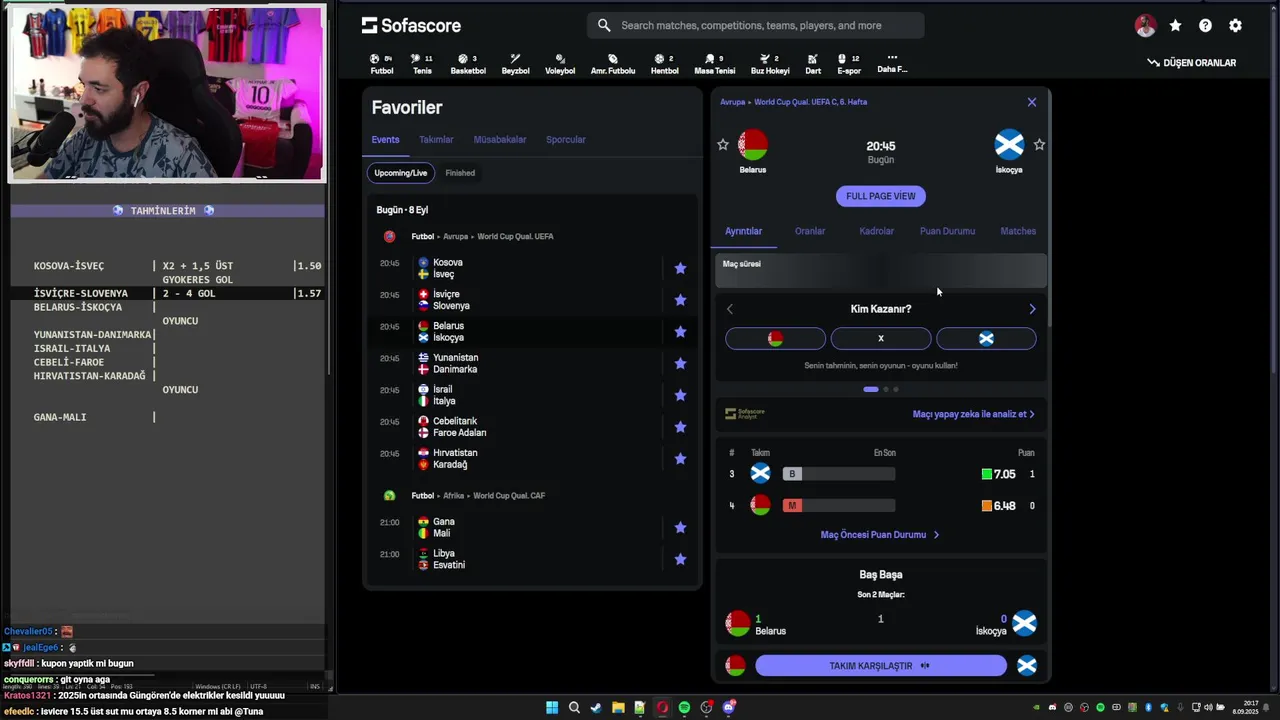Open Steam from the taskbar
Viewport: 1280px width, 720px height.
click(596, 708)
